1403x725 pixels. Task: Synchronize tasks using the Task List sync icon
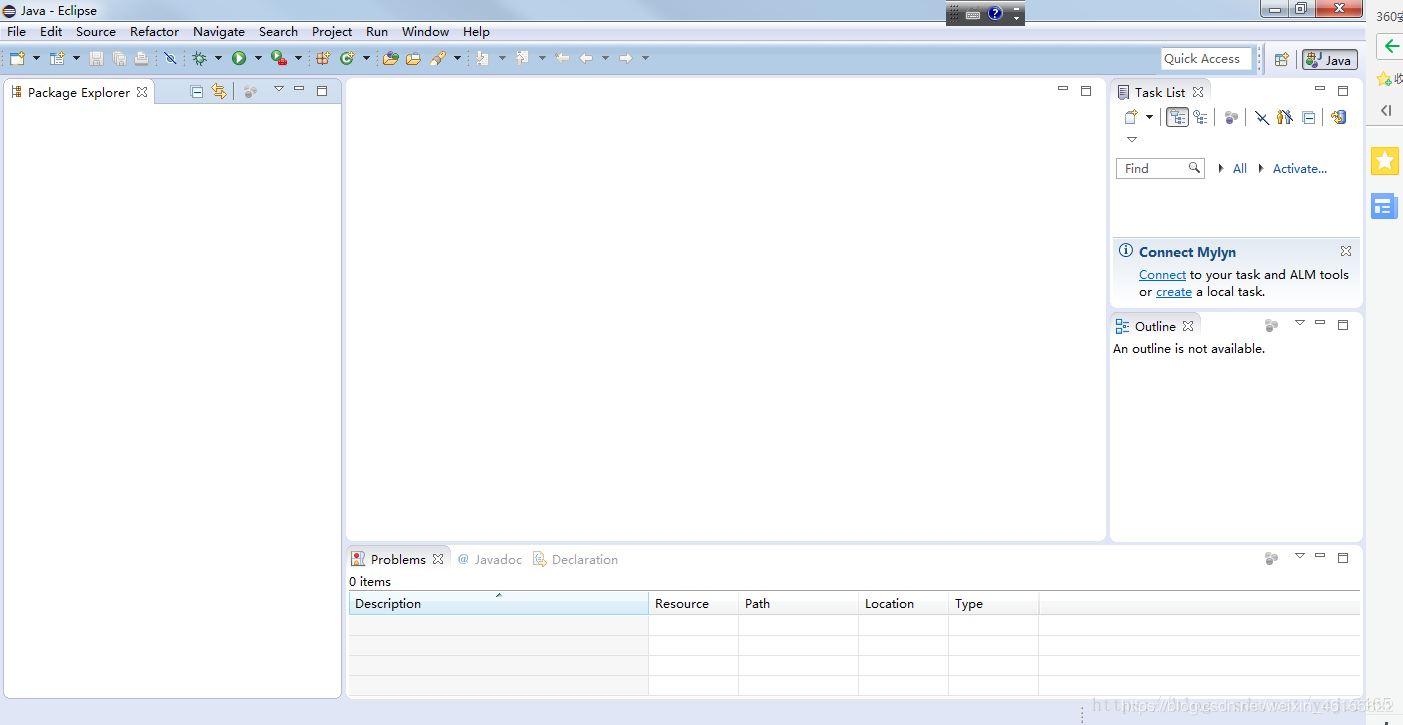pos(1339,117)
